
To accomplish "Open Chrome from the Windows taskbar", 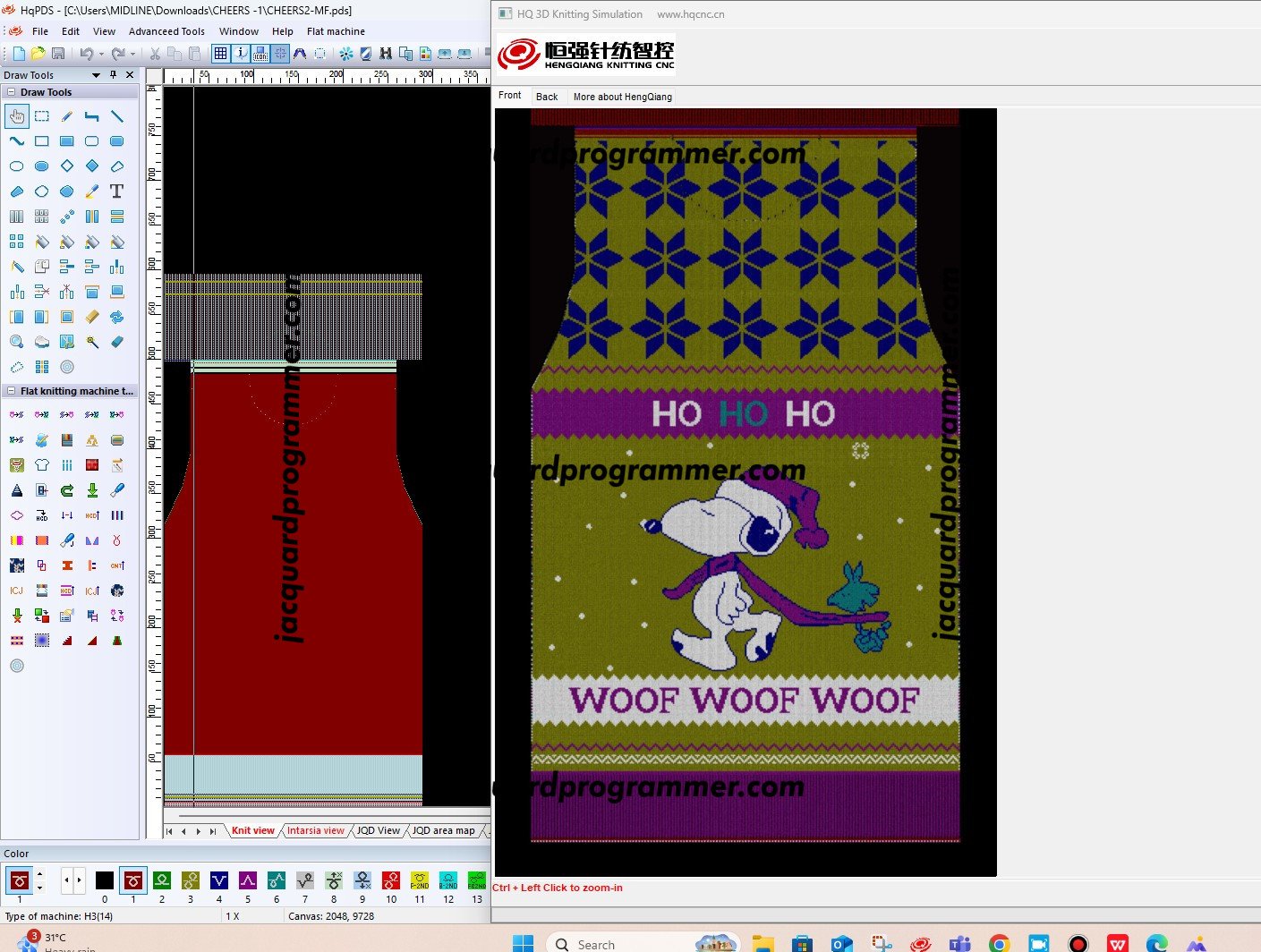I will click(x=999, y=944).
